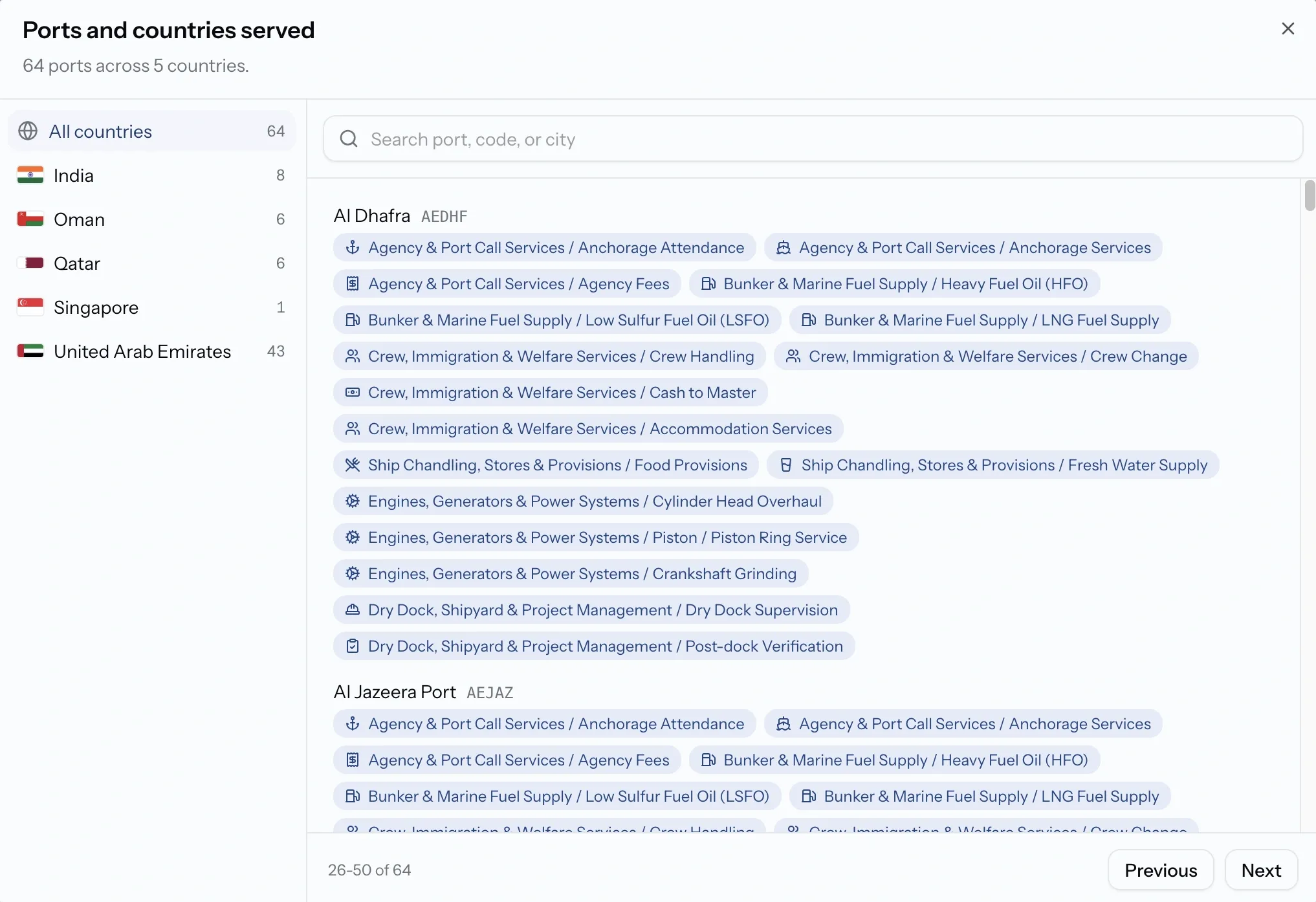
Task: Click the banknote icon on Cash to Master
Action: [353, 393]
